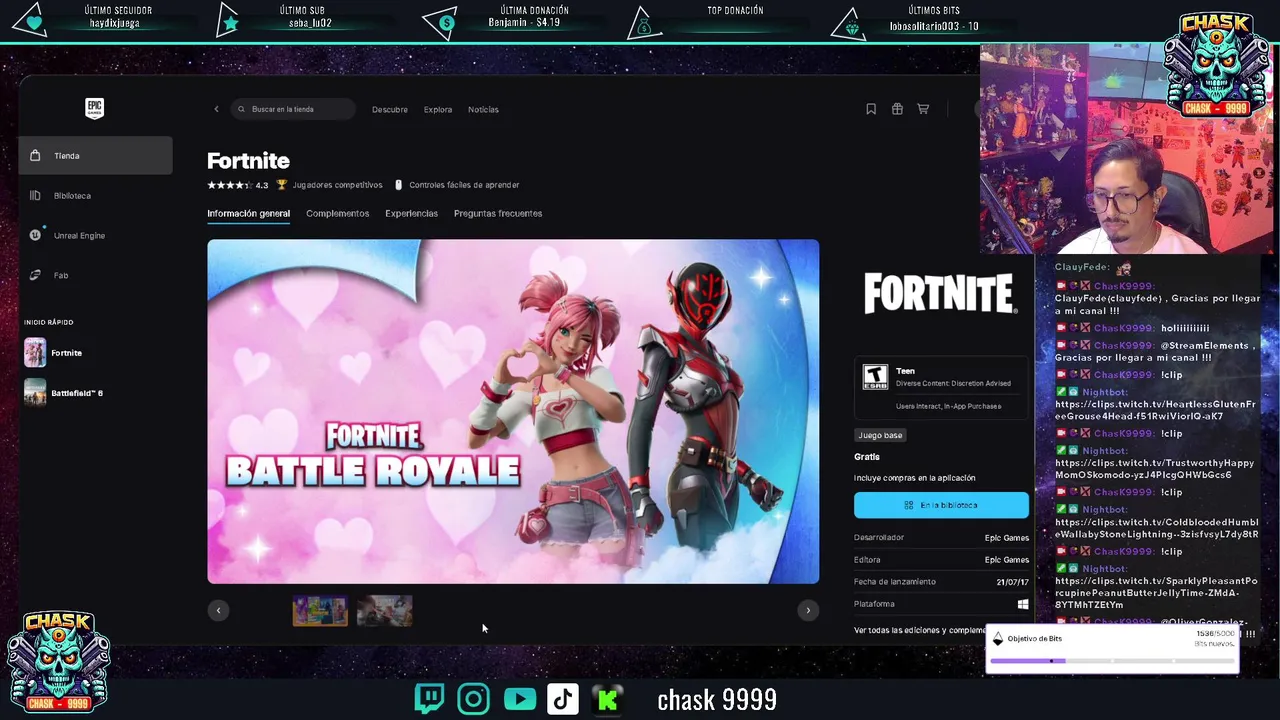Open the HeartlessGlutenFreeGrouse clip link in chat
Screen dimensions: 1280x720
(1155, 410)
